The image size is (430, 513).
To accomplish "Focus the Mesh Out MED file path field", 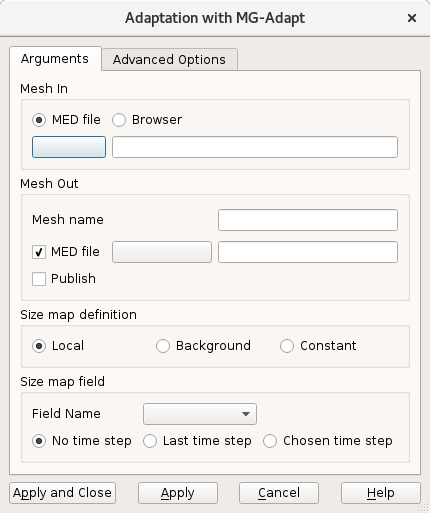I will 308,252.
